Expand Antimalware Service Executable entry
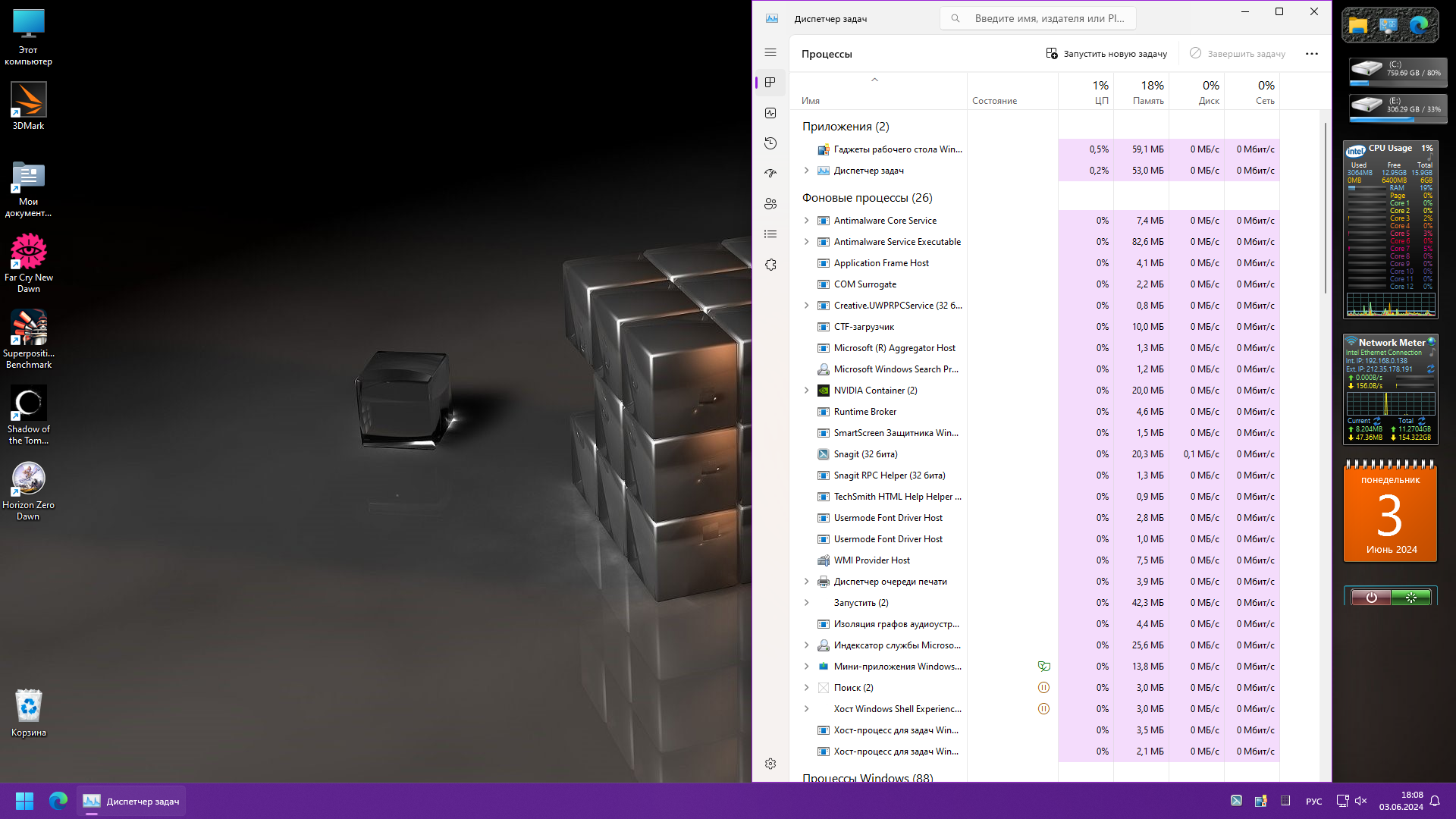 coord(806,242)
